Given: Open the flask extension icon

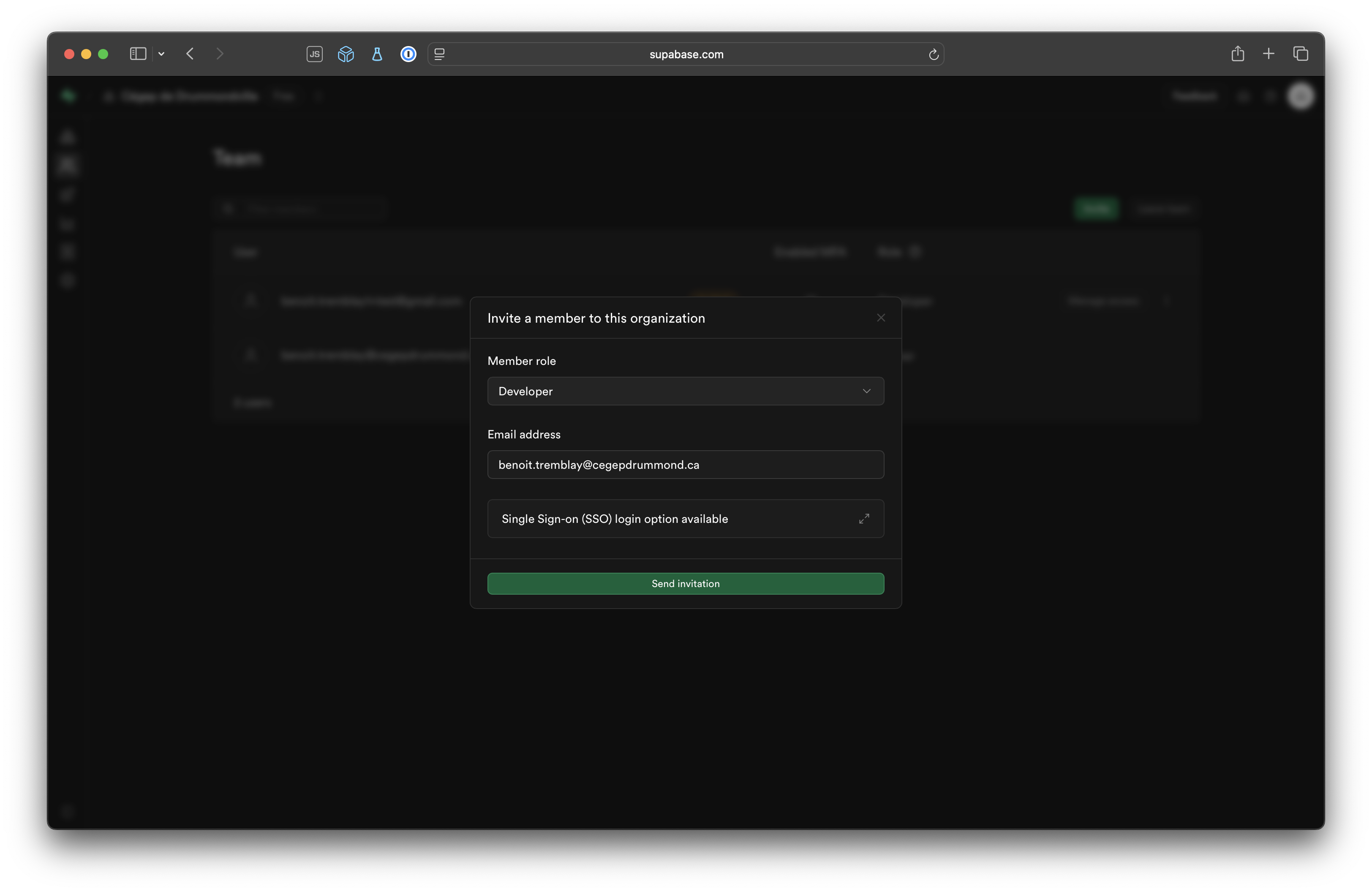Looking at the screenshot, I should [x=377, y=54].
